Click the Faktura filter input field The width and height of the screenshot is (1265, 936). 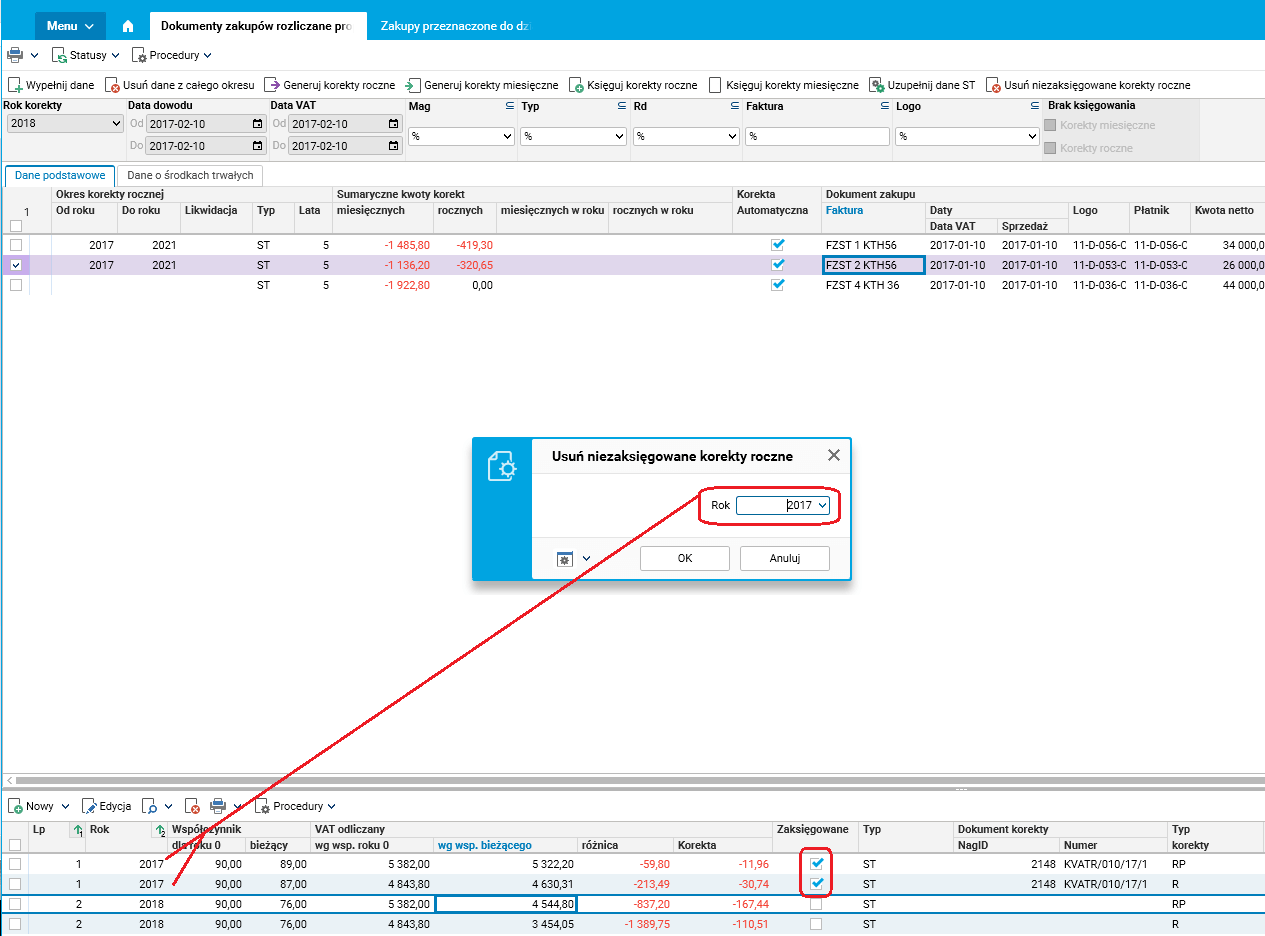(818, 136)
